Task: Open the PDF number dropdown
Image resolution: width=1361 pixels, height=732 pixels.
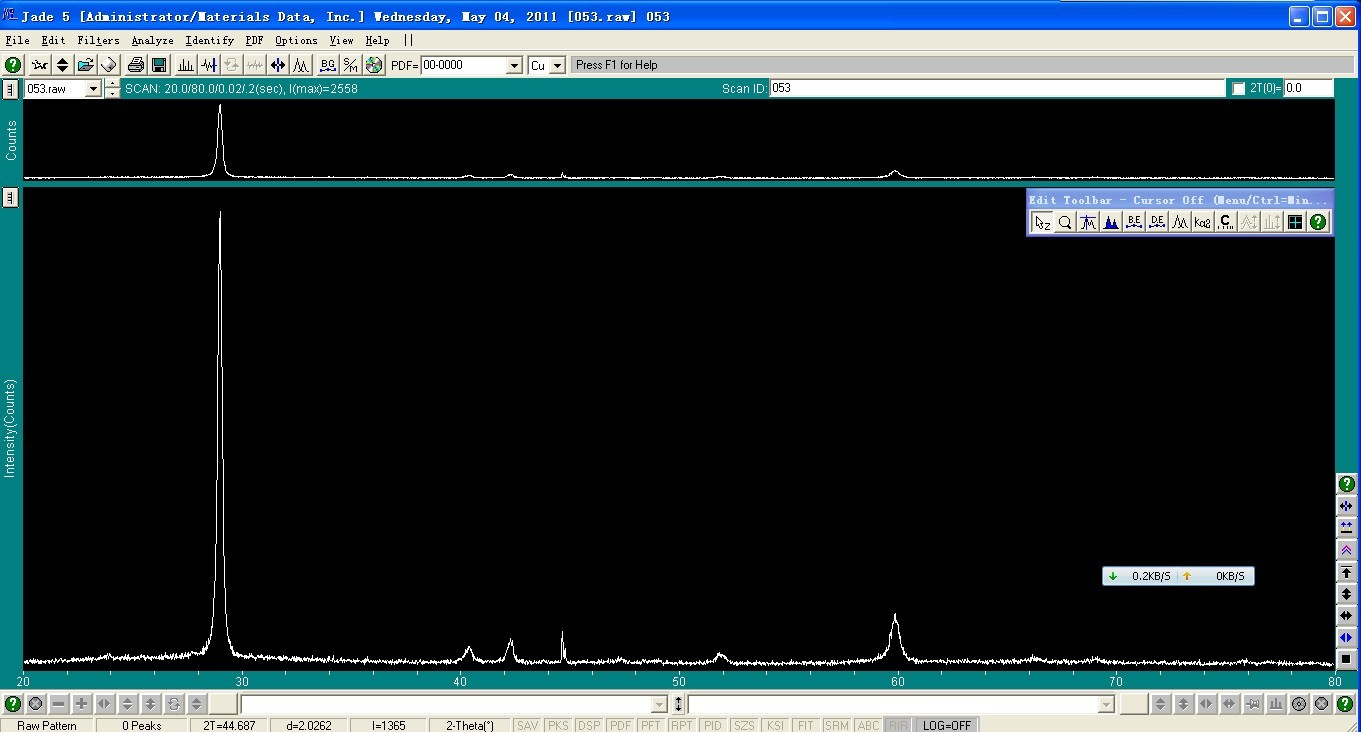Action: tap(515, 65)
